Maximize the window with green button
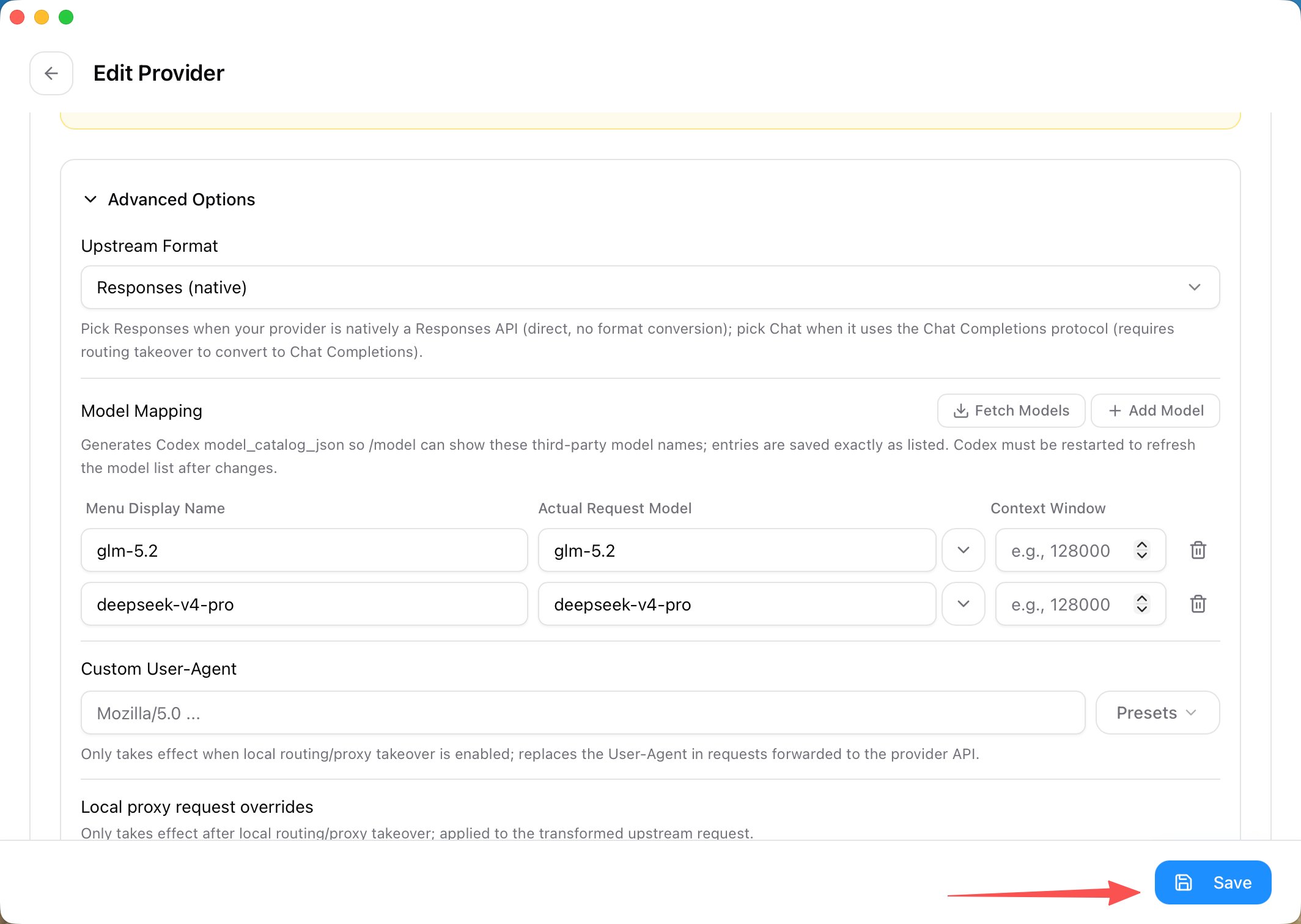The image size is (1301, 924). 66,17
